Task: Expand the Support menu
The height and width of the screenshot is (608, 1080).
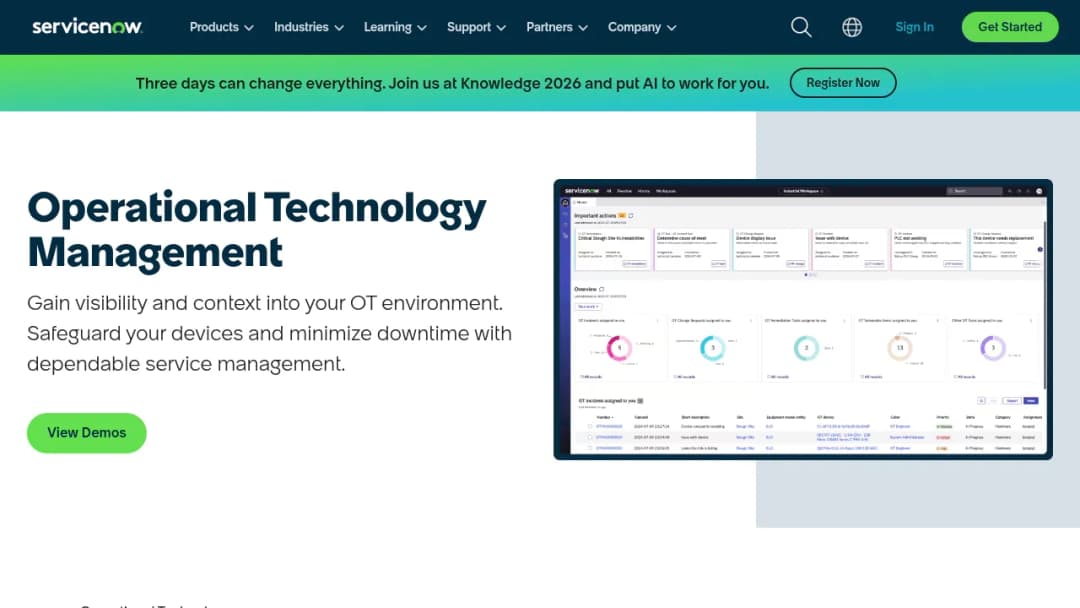Action: [477, 27]
